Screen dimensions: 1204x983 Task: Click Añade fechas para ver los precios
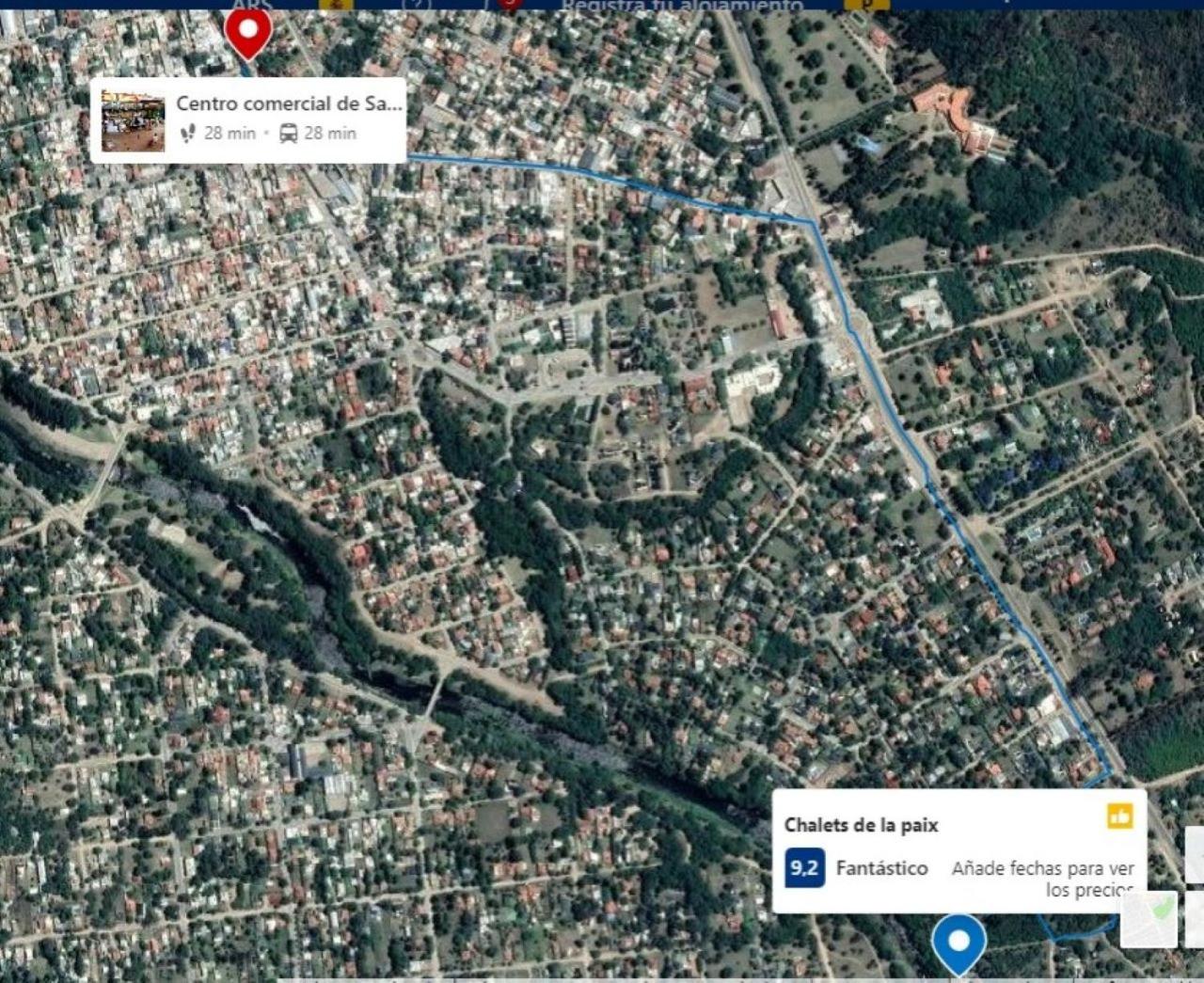point(1042,879)
